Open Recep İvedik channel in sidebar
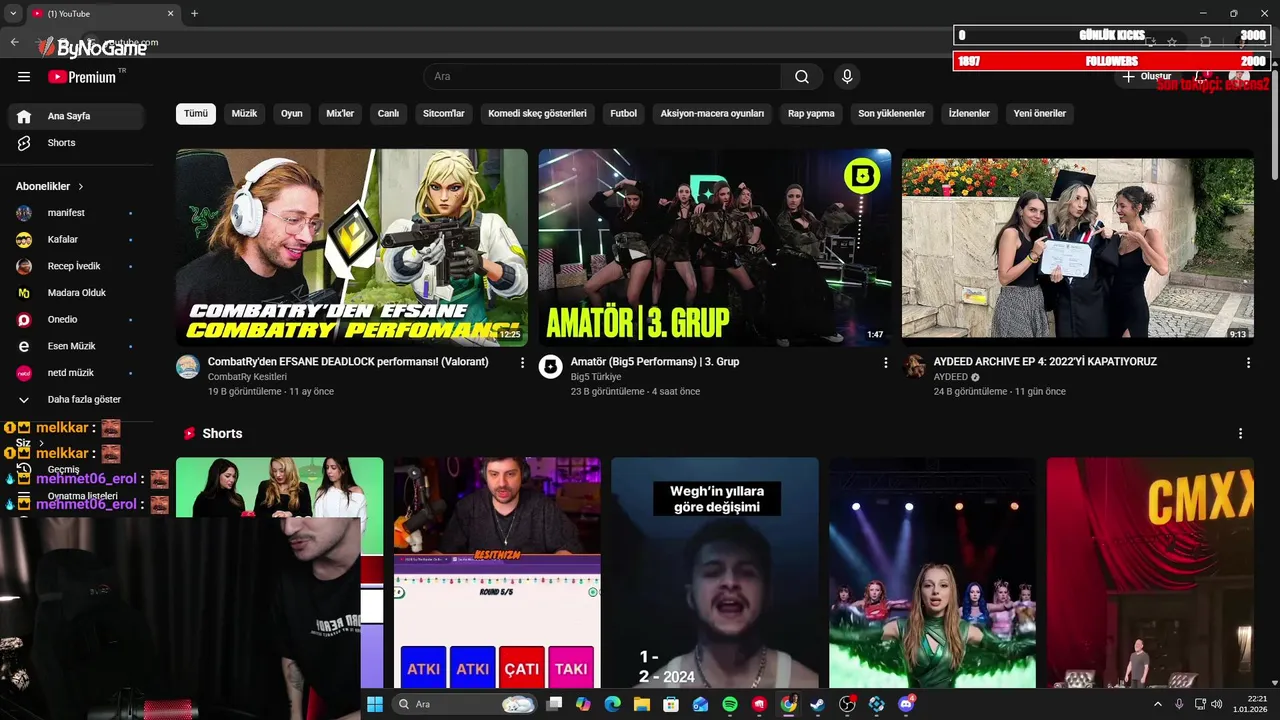 pyautogui.click(x=75, y=267)
